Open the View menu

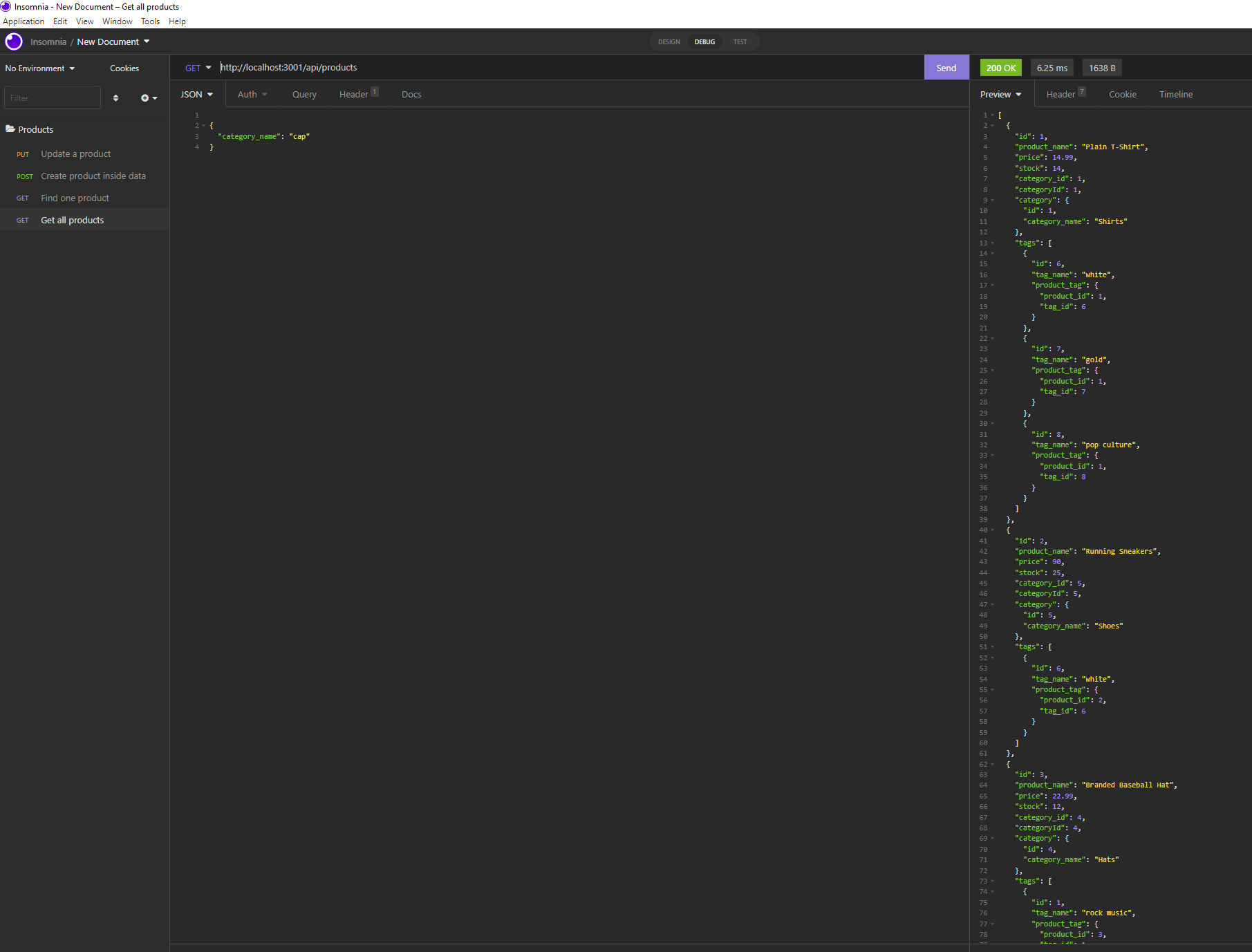tap(84, 21)
